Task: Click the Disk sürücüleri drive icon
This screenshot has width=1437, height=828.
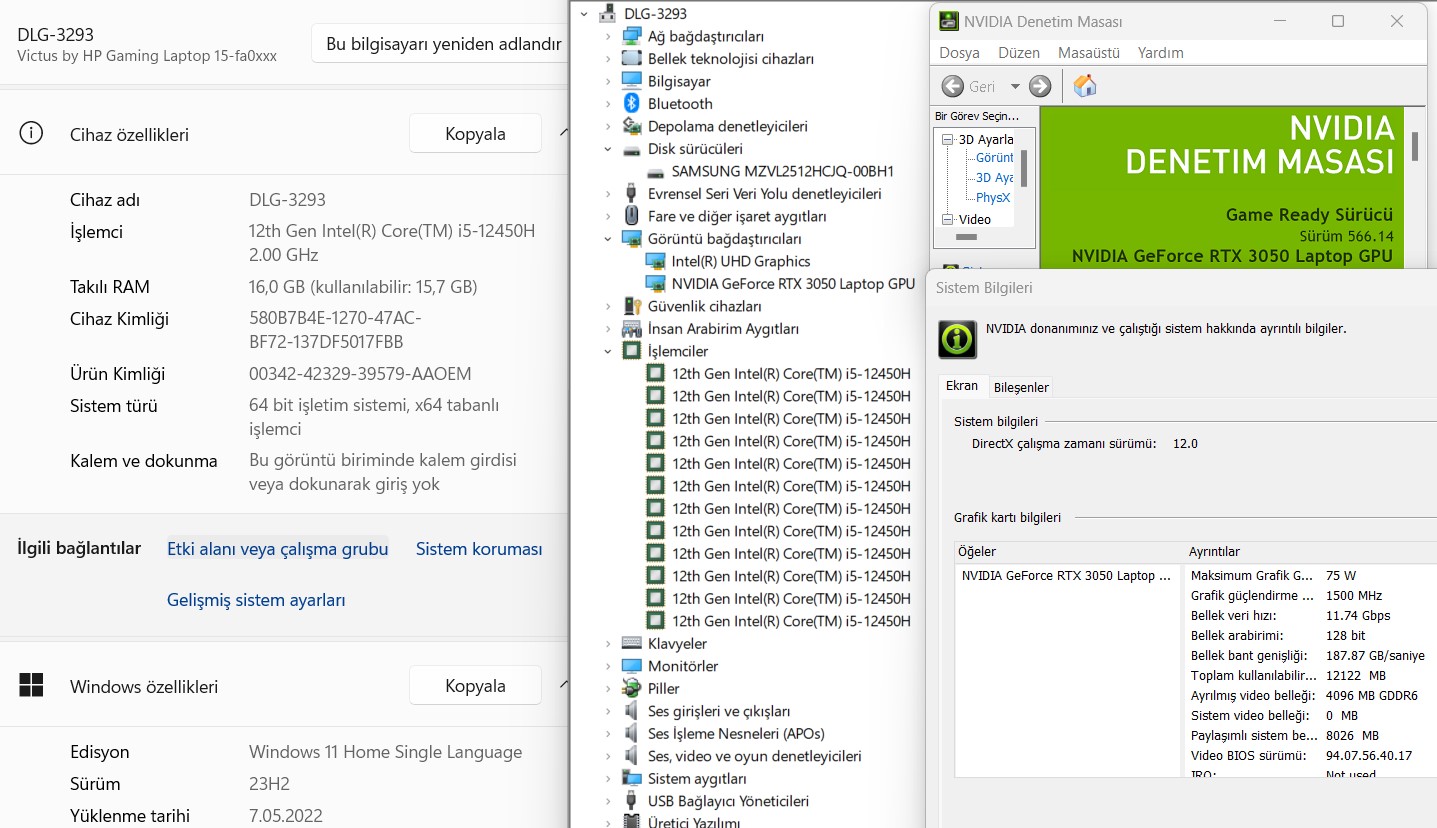Action: point(631,149)
